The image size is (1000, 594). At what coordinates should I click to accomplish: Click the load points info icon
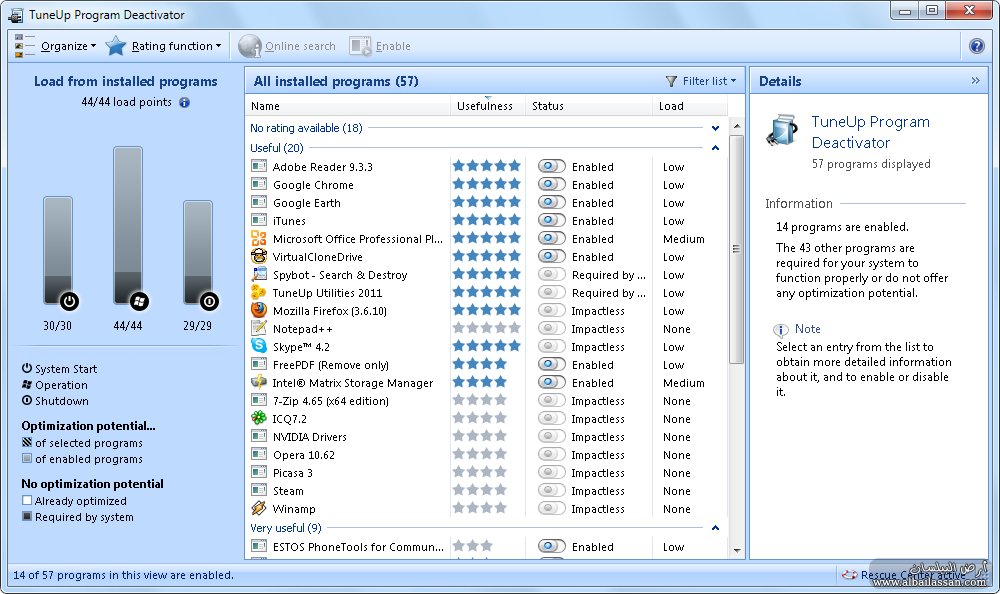[x=184, y=102]
